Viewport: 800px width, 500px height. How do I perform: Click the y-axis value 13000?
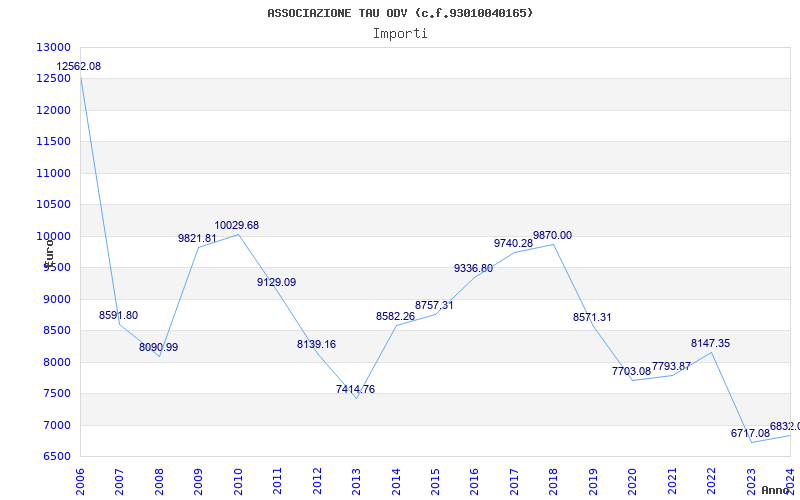[53, 47]
